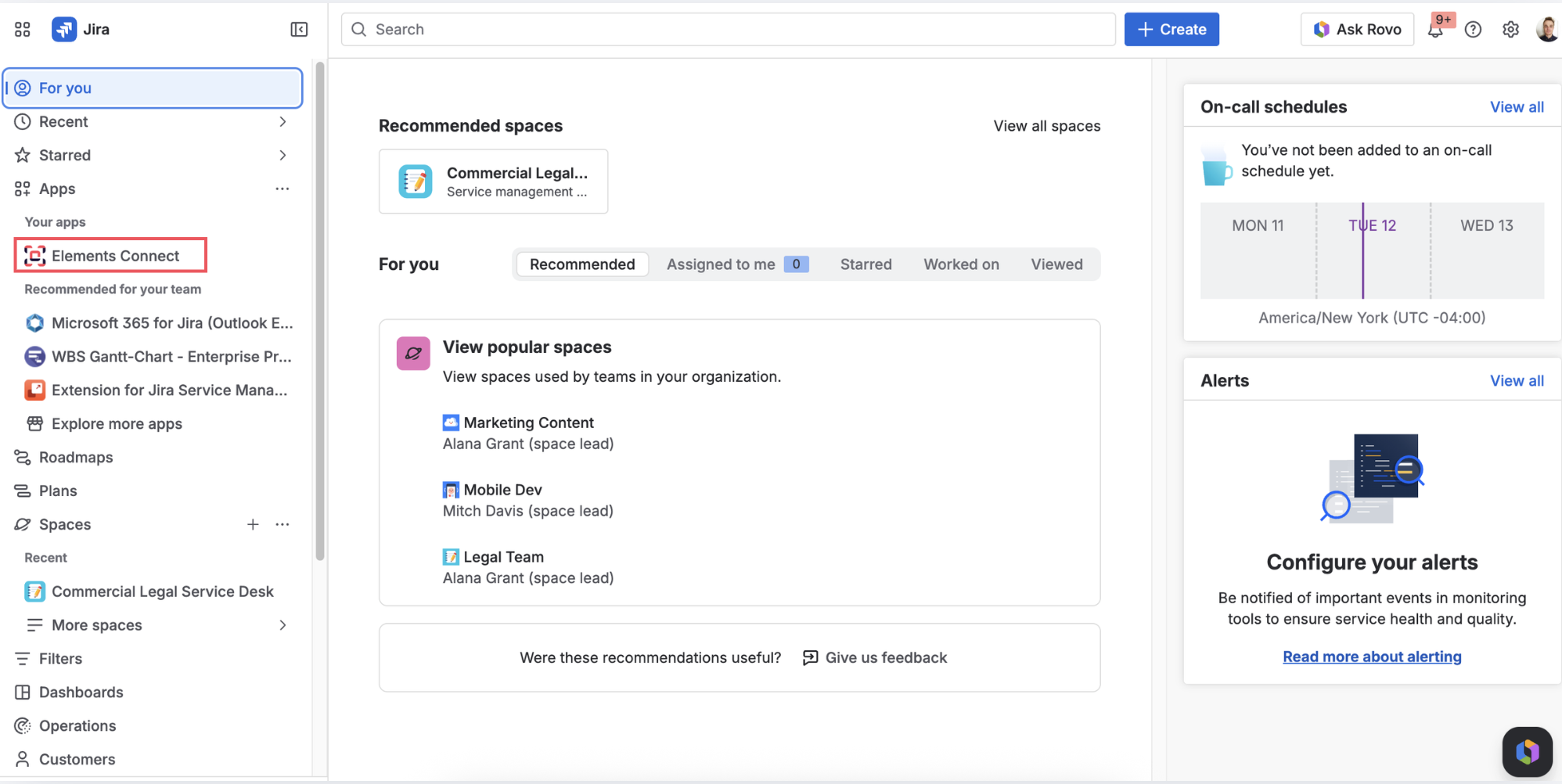Open notifications bell icon
The width and height of the screenshot is (1562, 784).
coord(1436,30)
